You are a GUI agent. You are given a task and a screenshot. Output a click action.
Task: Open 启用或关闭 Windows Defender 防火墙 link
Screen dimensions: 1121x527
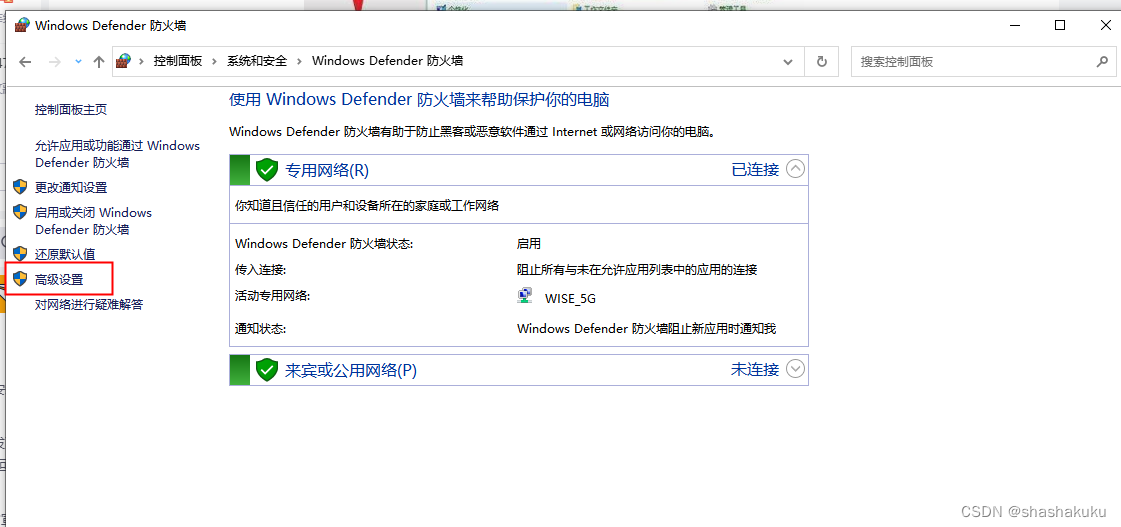pyautogui.click(x=93, y=221)
